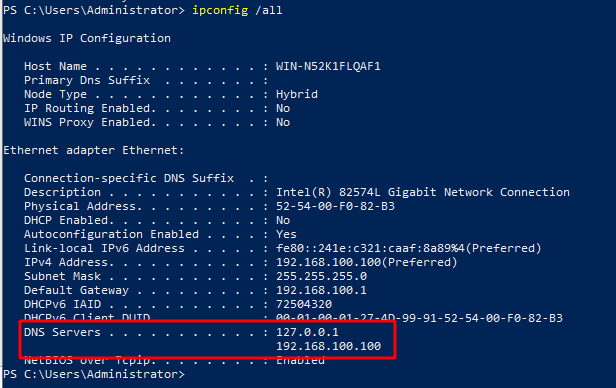Screen dimensions: 616x388
Task: Click the DNS server 127.0.0.1
Action: click(x=307, y=332)
